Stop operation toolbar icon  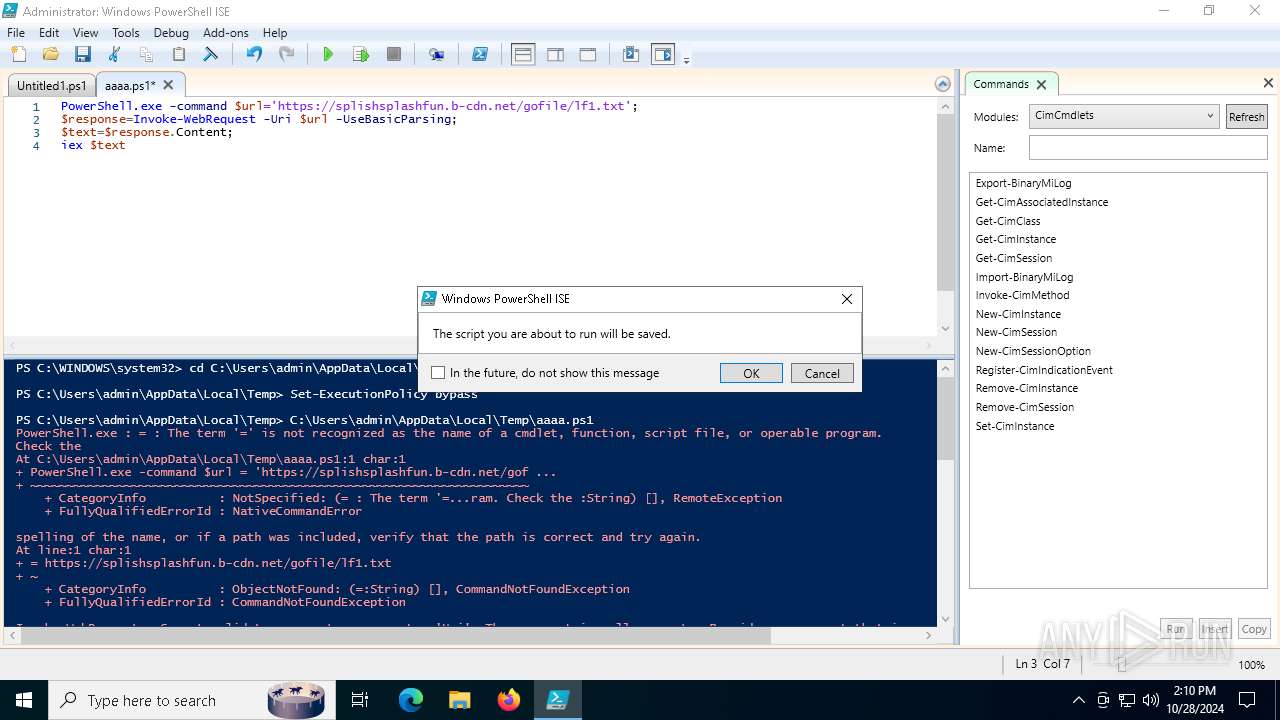click(x=394, y=55)
